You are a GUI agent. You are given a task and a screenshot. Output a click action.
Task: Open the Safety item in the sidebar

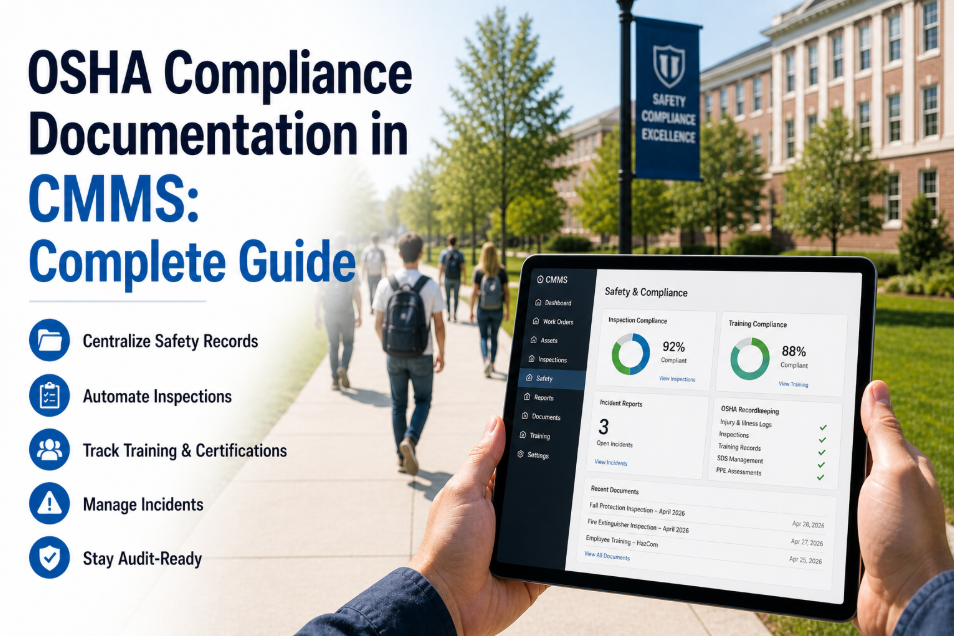tap(552, 379)
